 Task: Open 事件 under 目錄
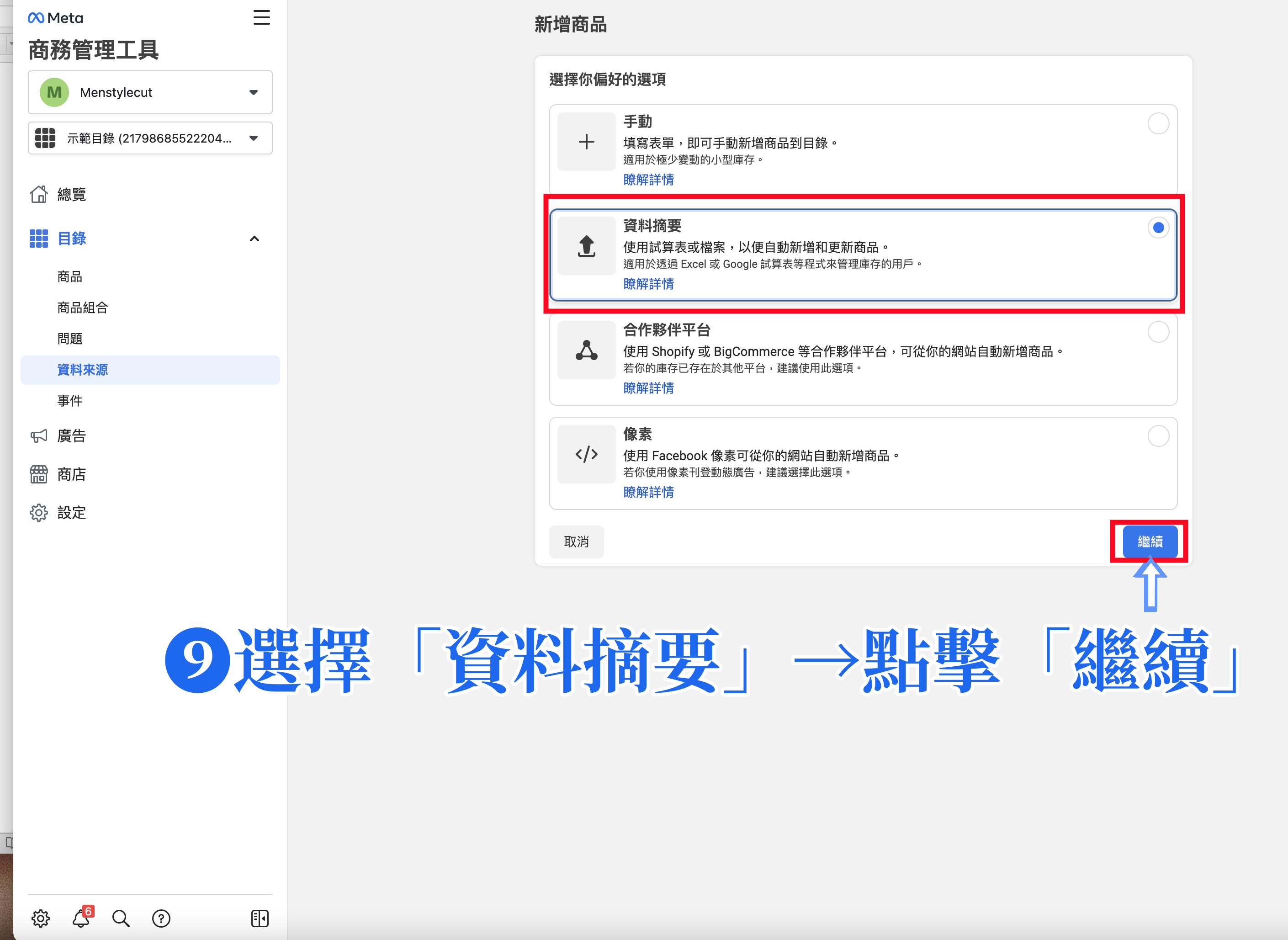[70, 401]
